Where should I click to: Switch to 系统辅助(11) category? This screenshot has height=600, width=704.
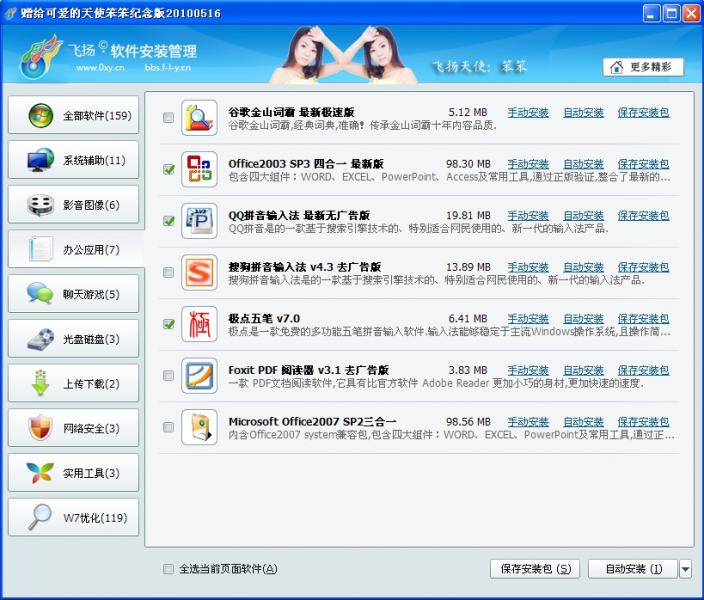pos(74,160)
